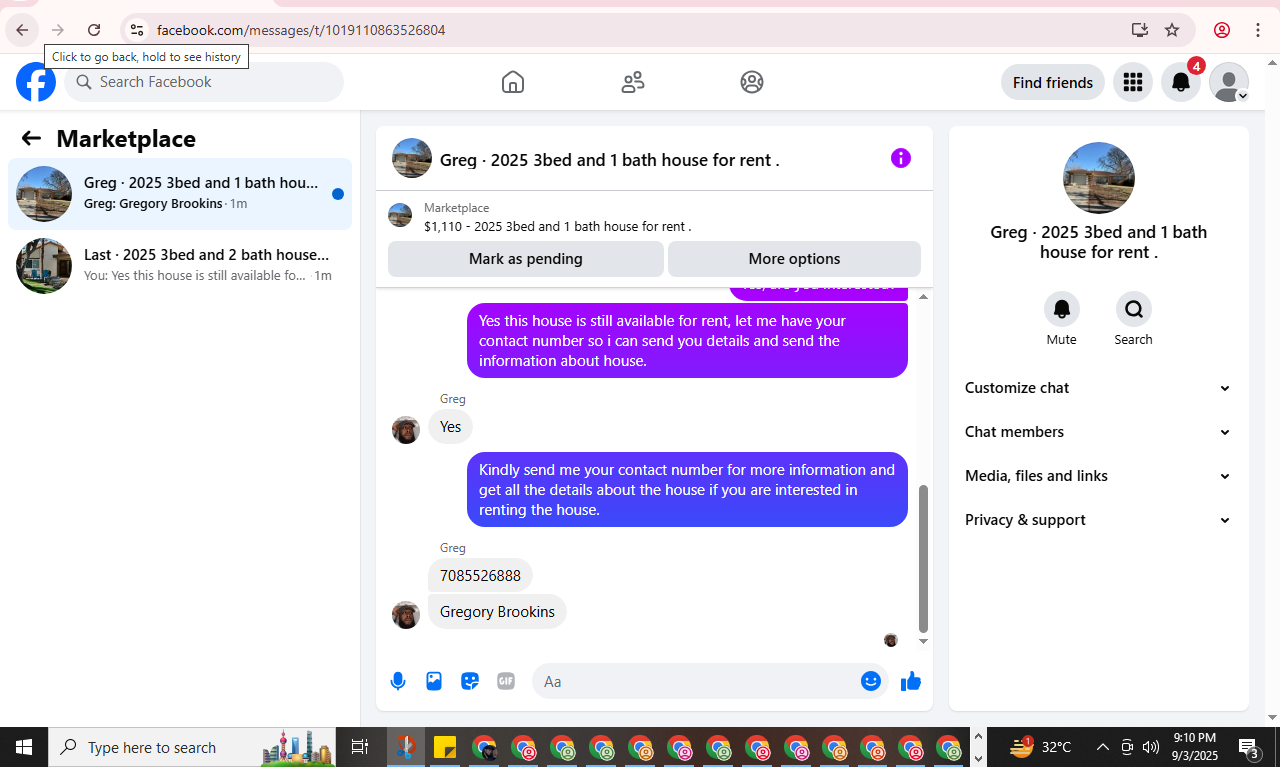Viewport: 1280px width, 767px height.
Task: Open Facebook notifications bell
Action: [x=1181, y=82]
